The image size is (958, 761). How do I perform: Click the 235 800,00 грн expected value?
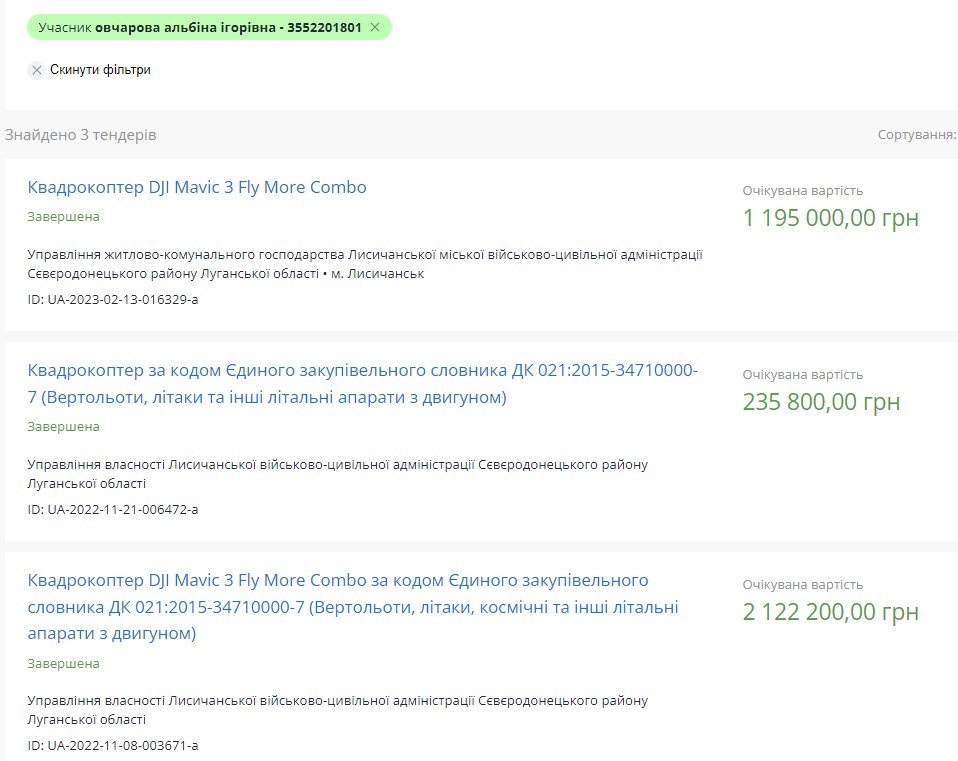[821, 402]
